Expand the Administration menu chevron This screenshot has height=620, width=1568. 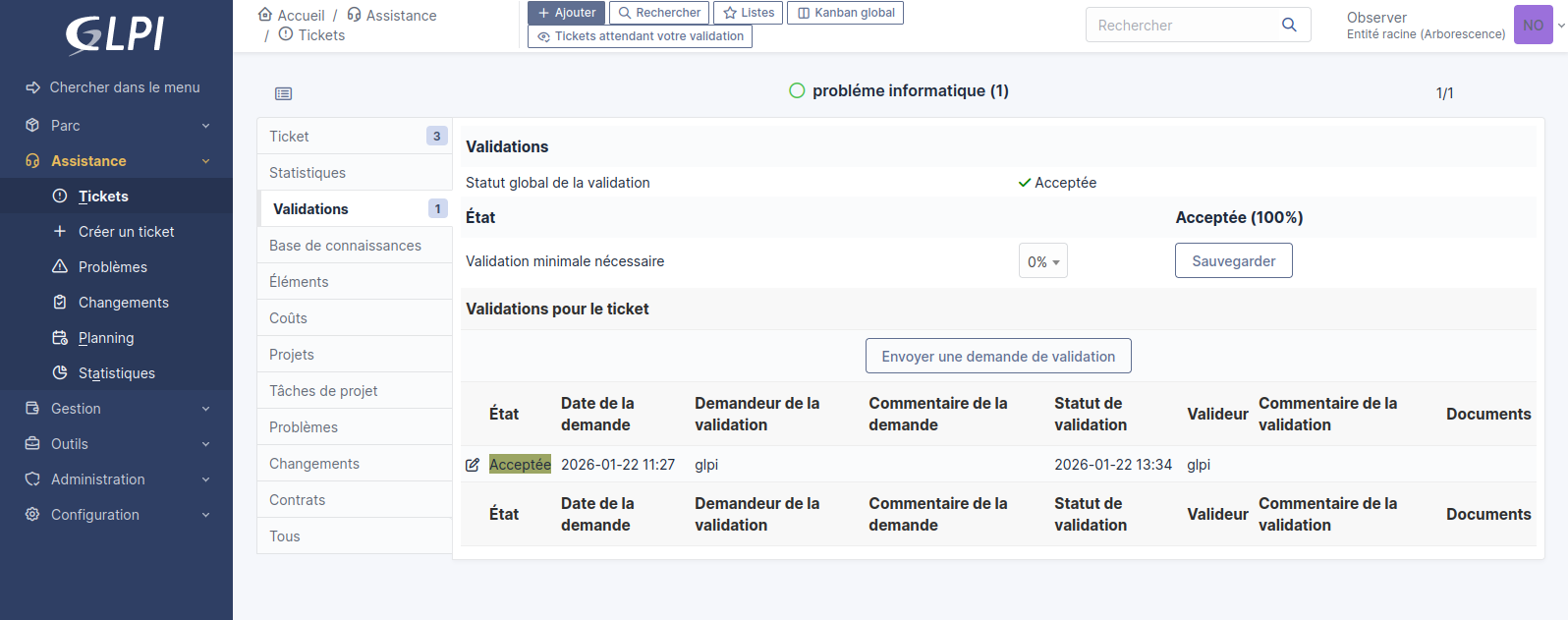[x=205, y=479]
